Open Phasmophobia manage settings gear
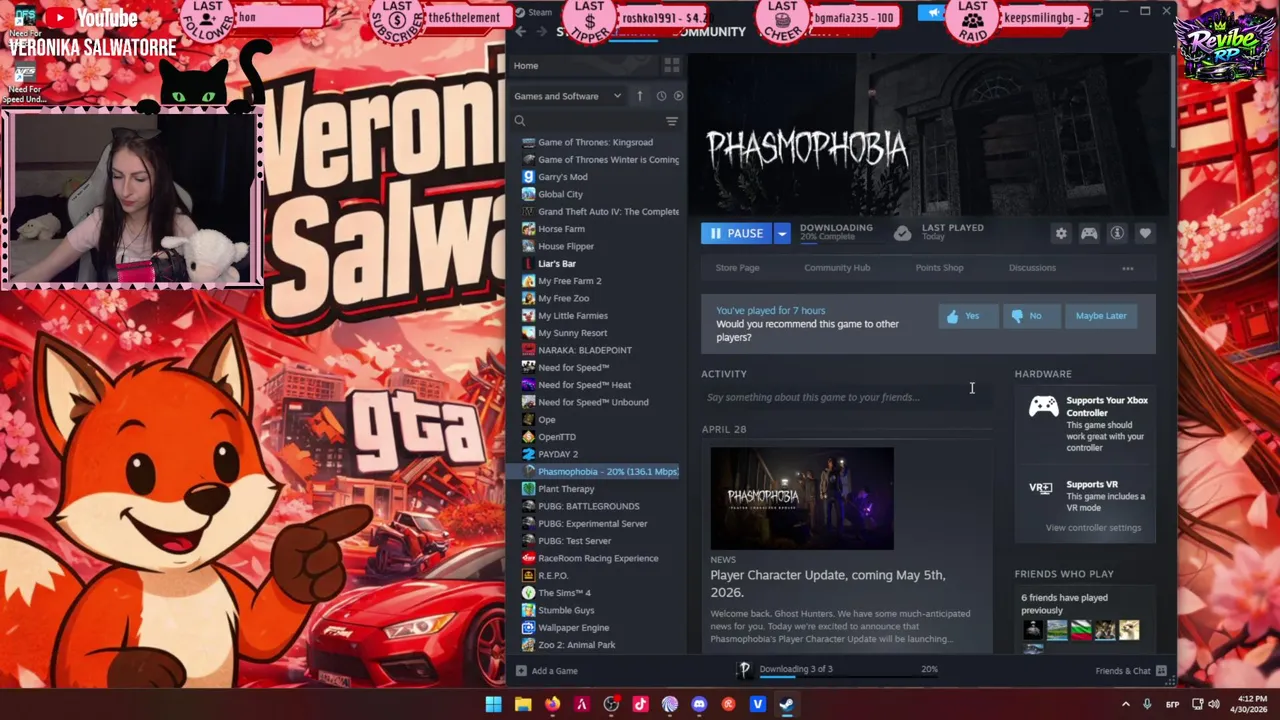The width and height of the screenshot is (1280, 720). (x=1061, y=233)
